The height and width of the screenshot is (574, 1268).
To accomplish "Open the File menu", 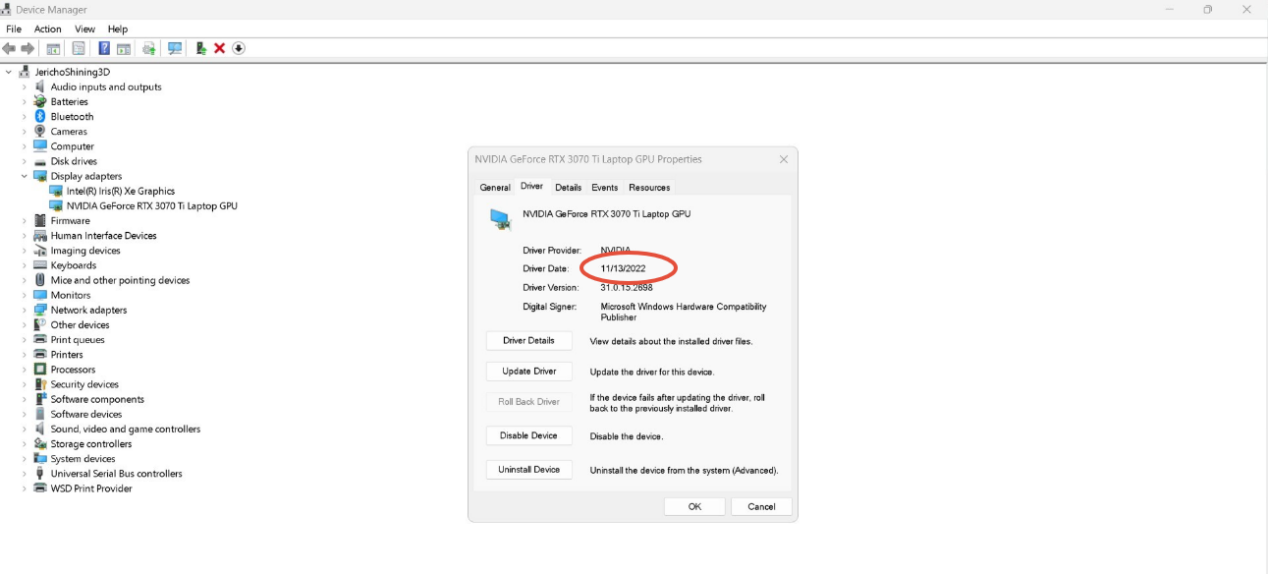I will point(14,29).
